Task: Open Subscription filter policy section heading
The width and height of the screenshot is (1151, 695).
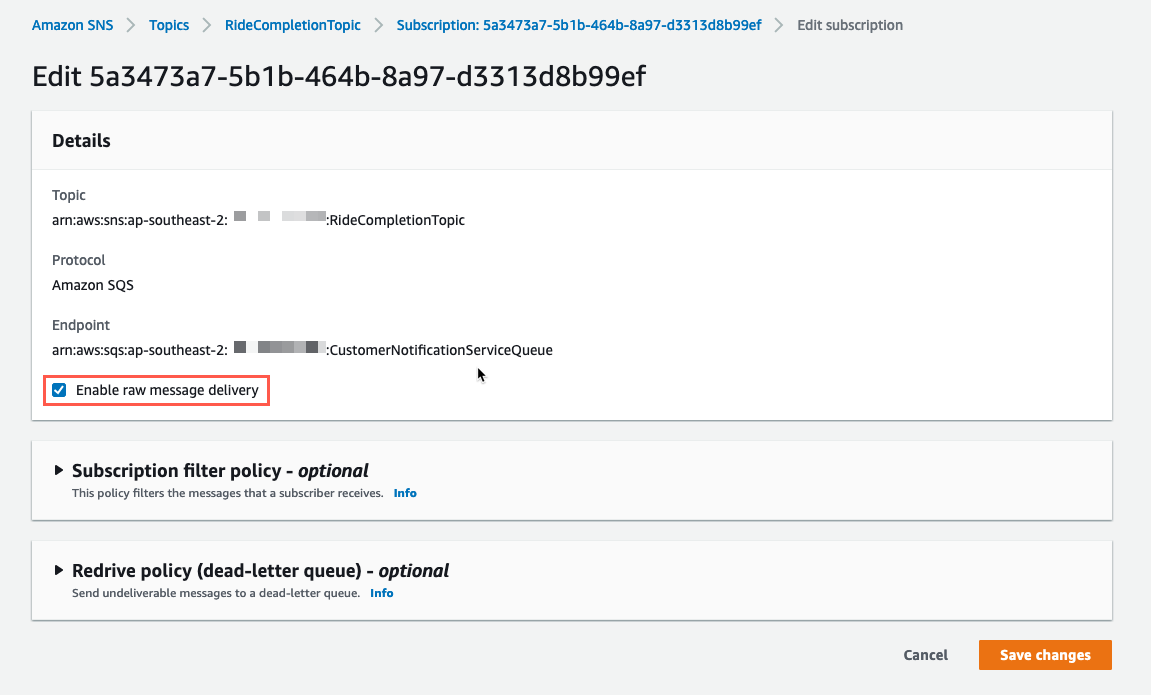Action: point(220,470)
